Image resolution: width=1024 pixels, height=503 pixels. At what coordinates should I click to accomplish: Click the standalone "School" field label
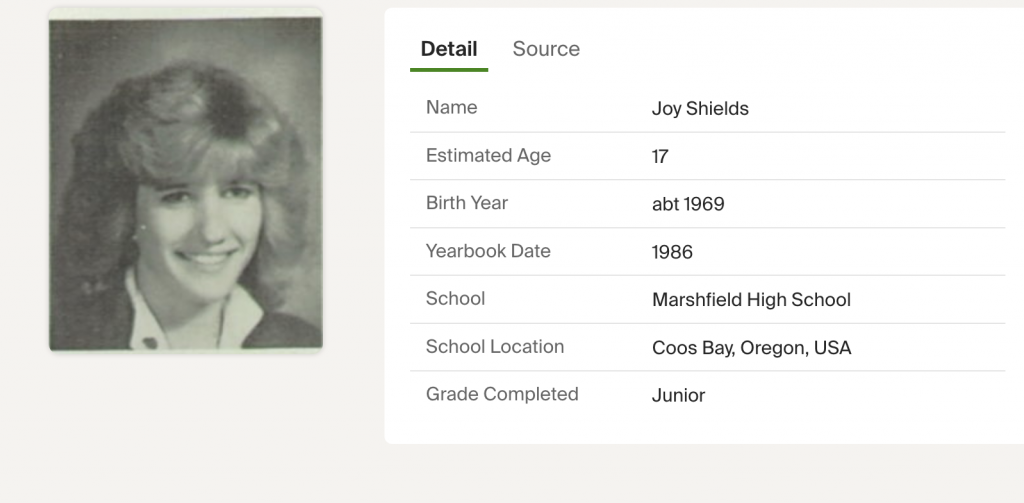(455, 298)
